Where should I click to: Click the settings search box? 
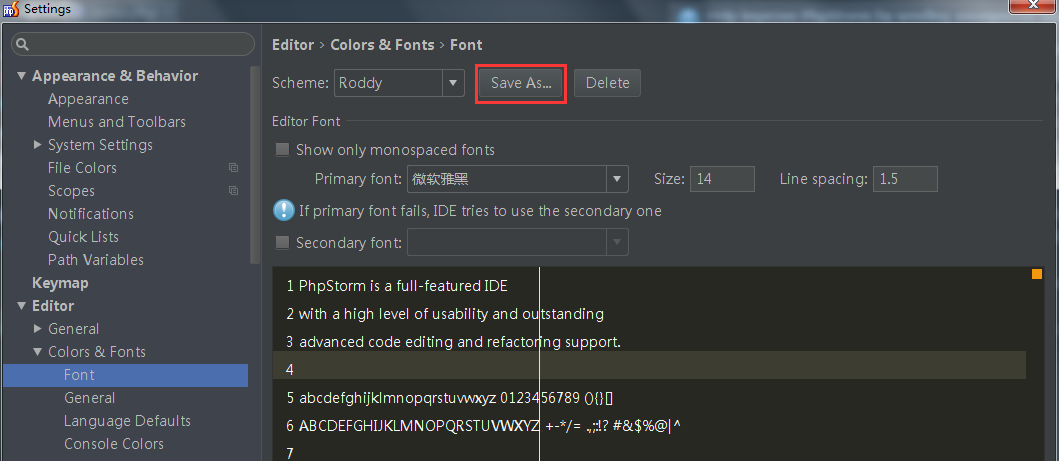pyautogui.click(x=133, y=45)
